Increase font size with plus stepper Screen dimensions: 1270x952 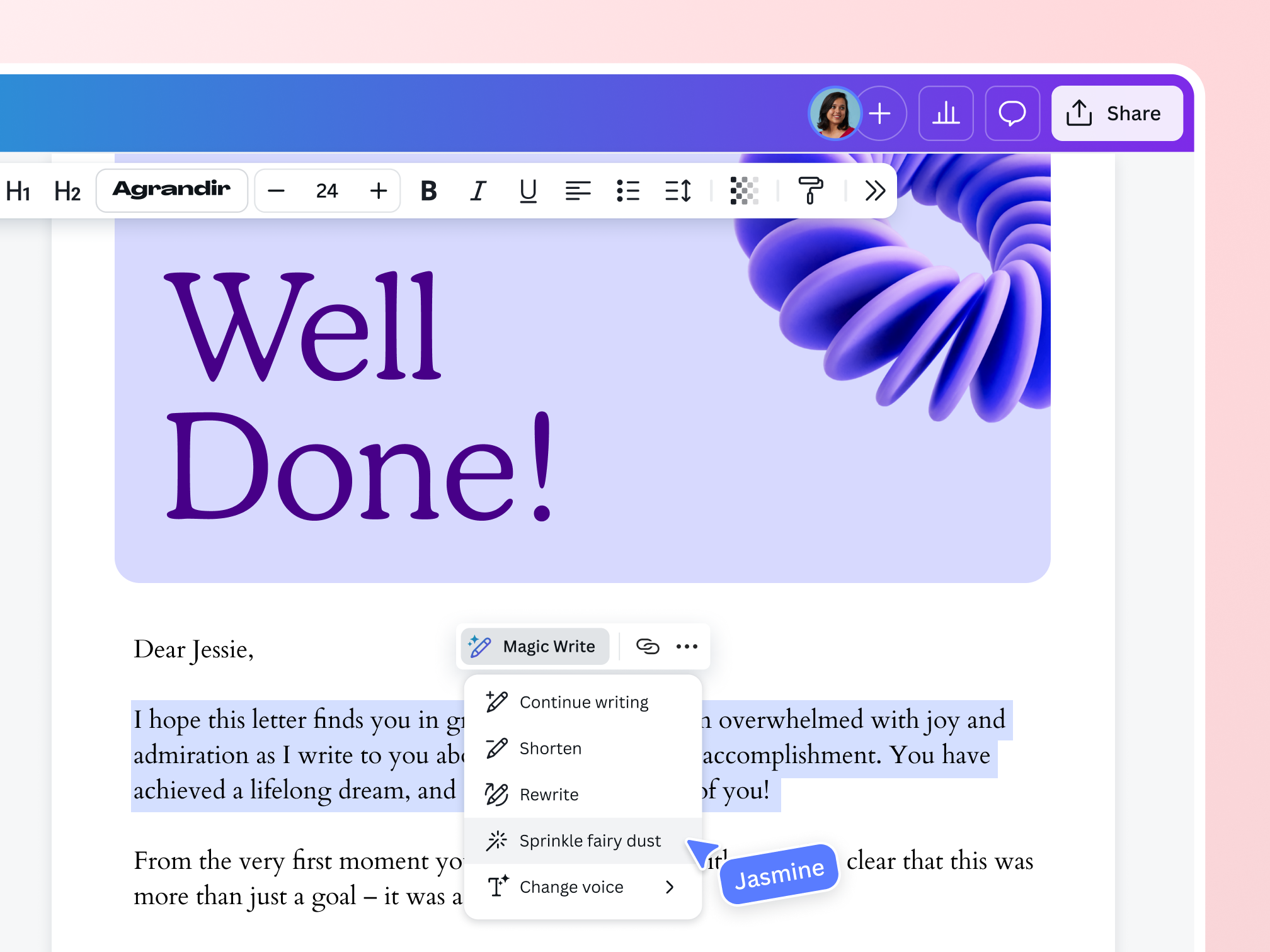tap(379, 191)
